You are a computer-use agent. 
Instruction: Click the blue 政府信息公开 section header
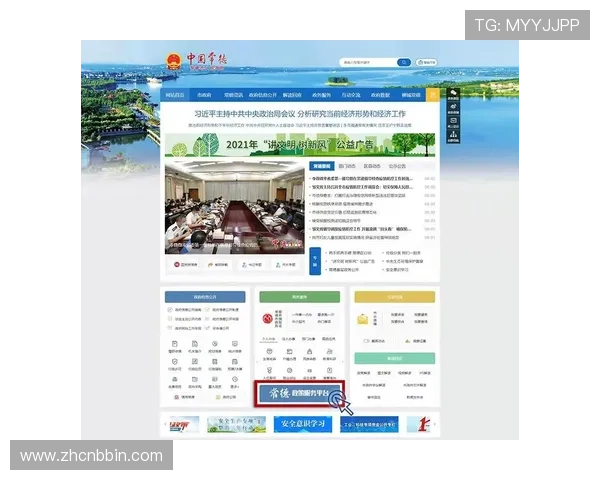205,297
